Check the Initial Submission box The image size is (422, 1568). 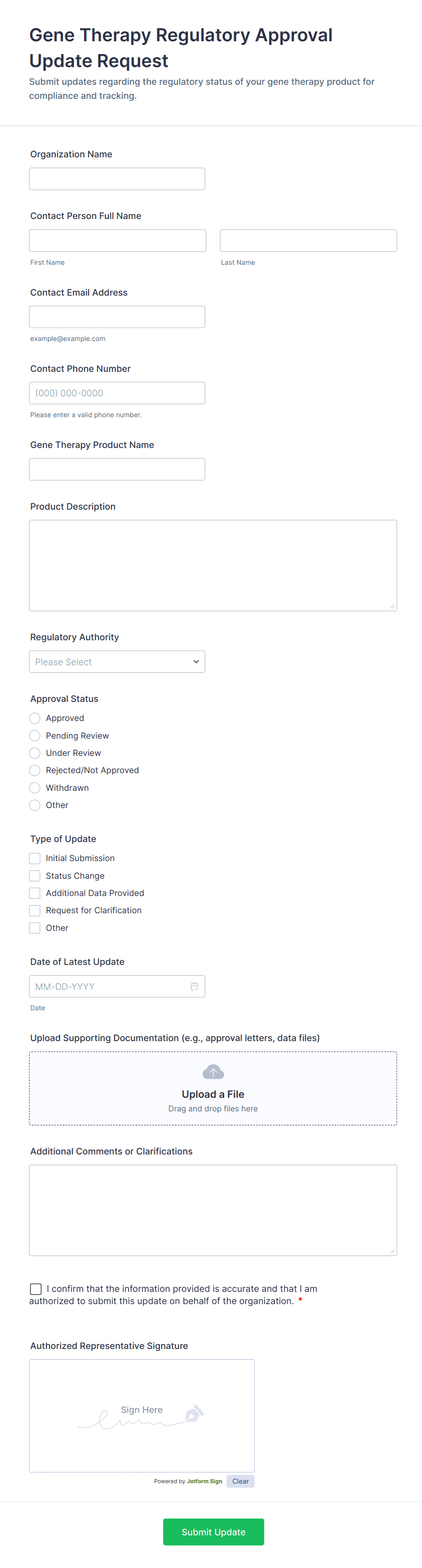34,858
